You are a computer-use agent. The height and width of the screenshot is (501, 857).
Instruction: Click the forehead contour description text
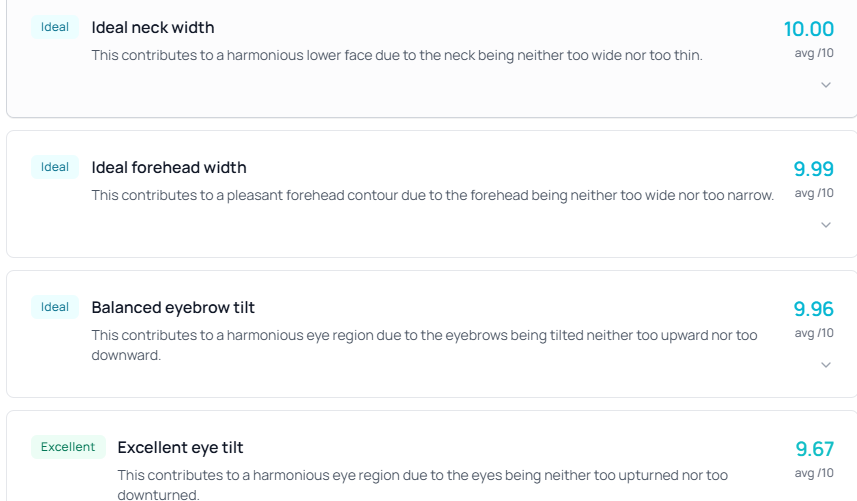click(433, 195)
